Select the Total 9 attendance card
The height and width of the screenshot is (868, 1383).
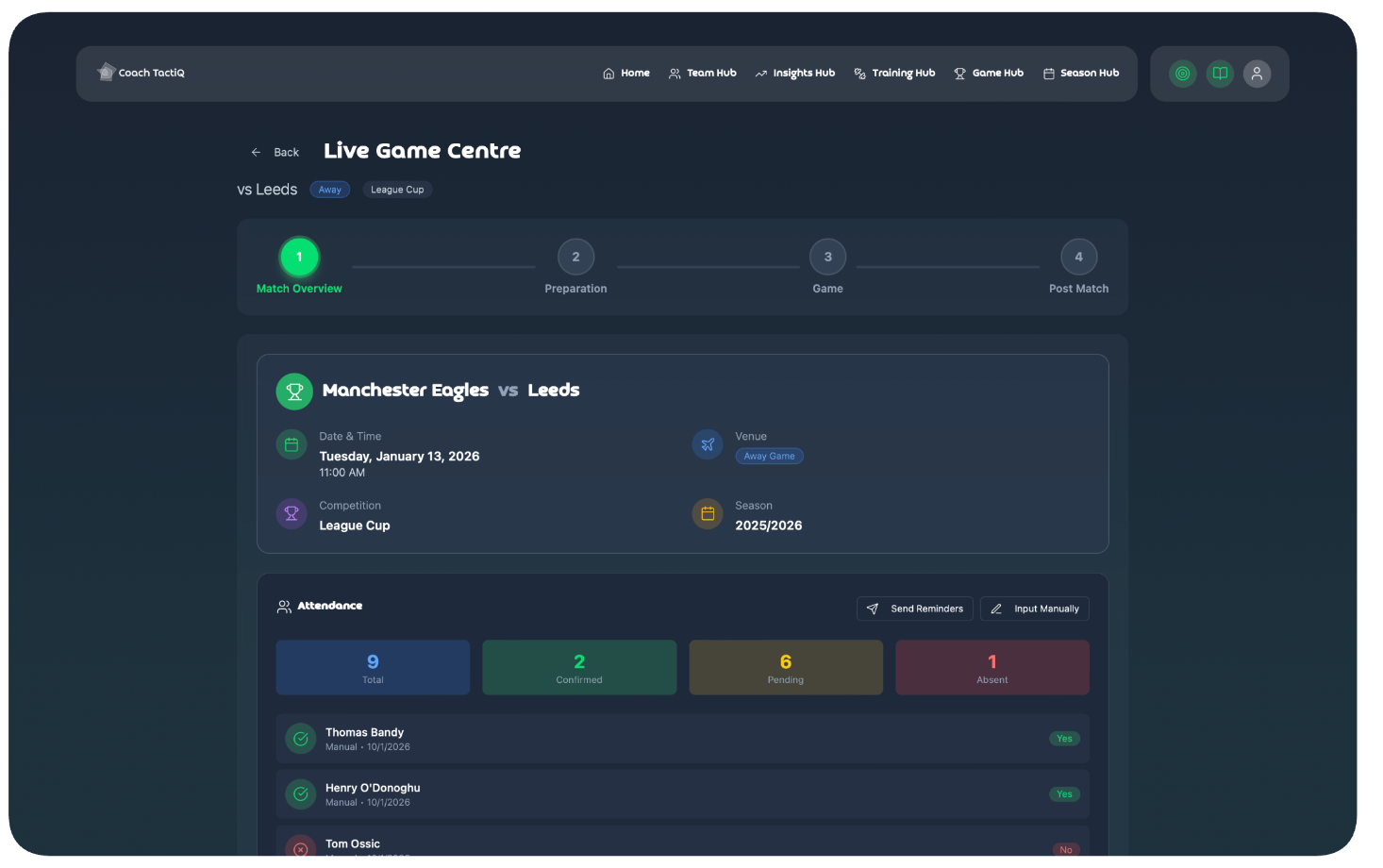point(373,668)
